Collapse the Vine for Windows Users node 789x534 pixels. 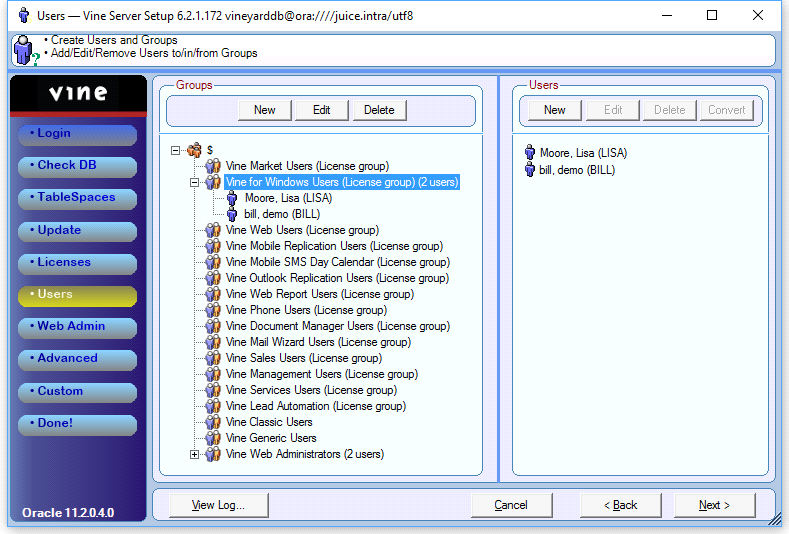[194, 182]
